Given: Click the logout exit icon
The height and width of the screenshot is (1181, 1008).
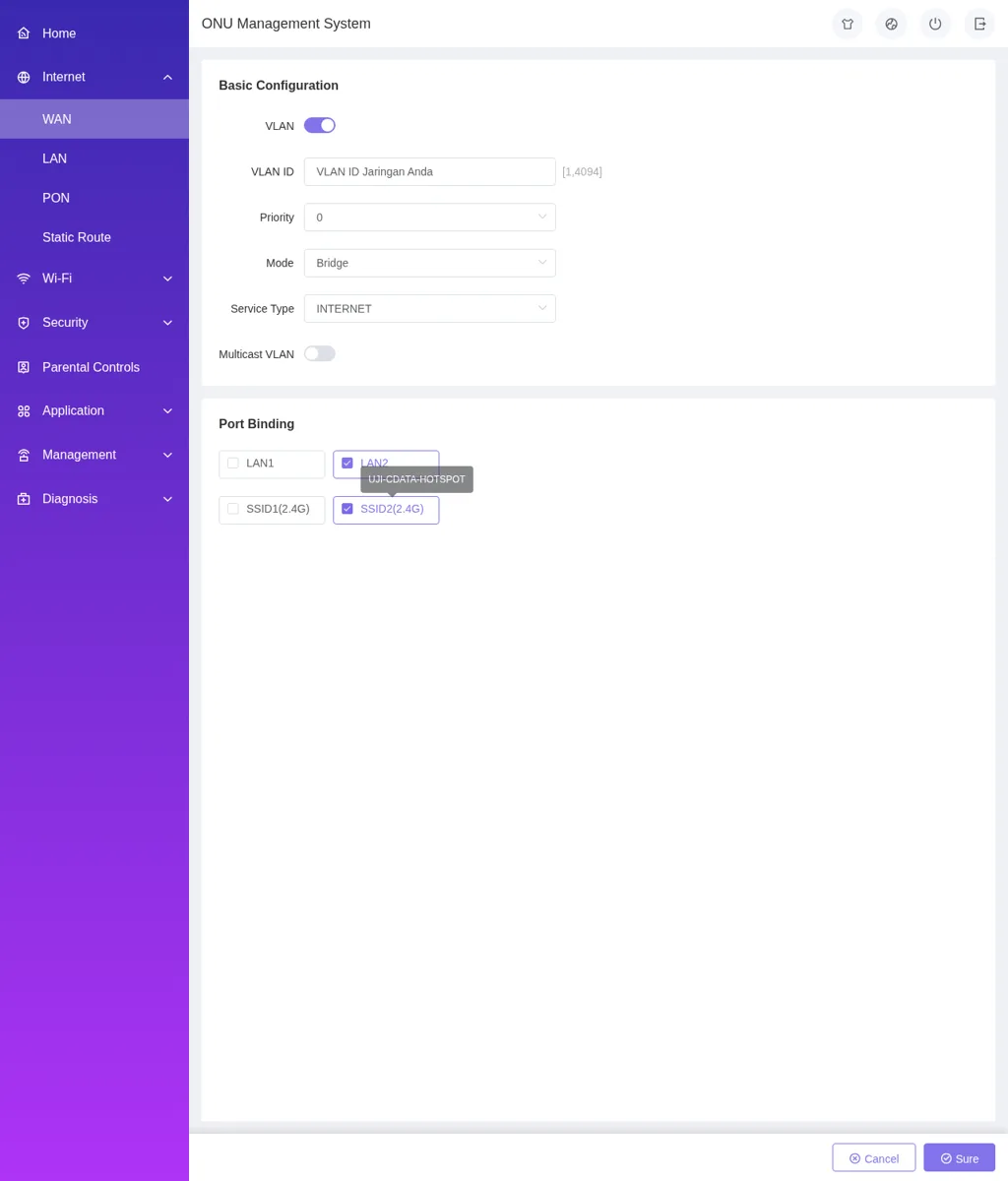Looking at the screenshot, I should [x=979, y=24].
